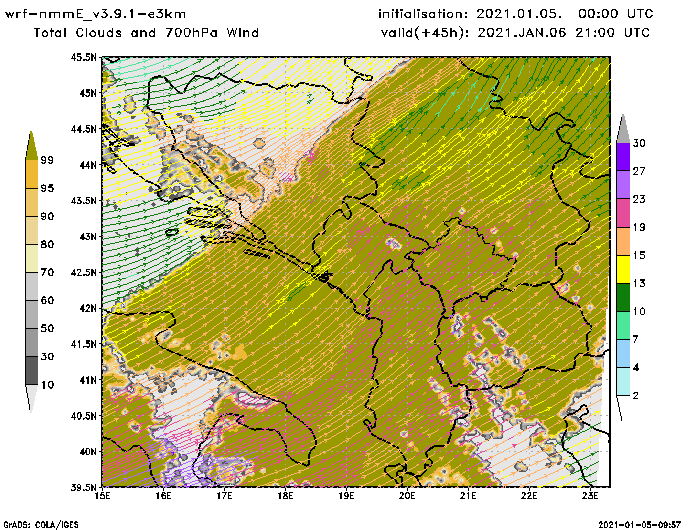This screenshot has height=530, width=700.
Task: Click the 7 value on wind legend
Action: 636,339
